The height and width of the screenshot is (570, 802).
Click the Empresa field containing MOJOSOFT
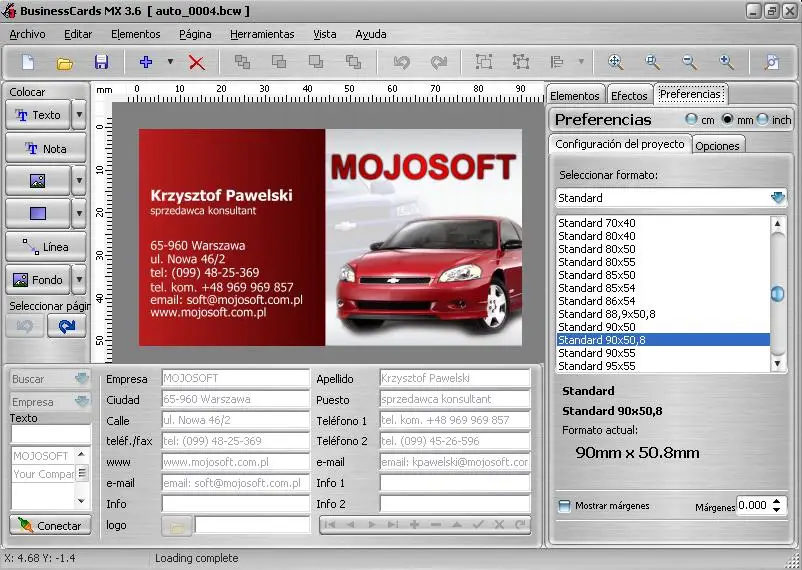coord(235,378)
